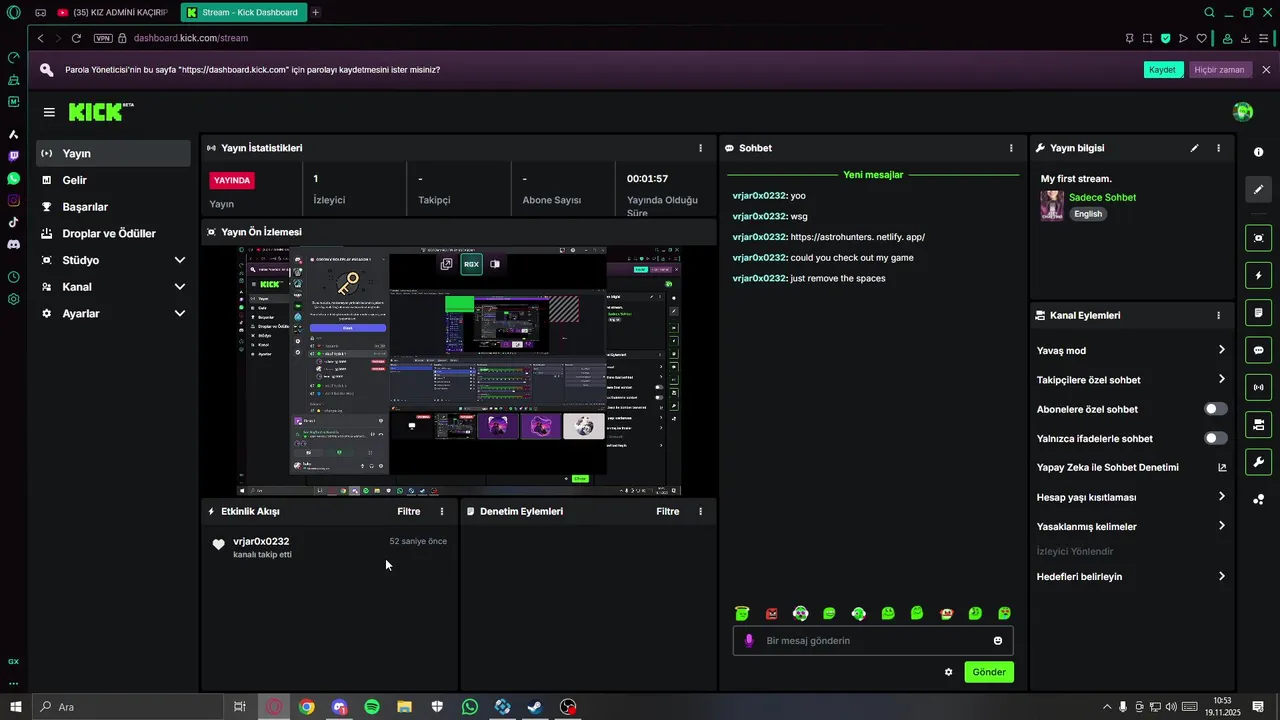
Task: Click Gönder to send message
Action: (989, 672)
